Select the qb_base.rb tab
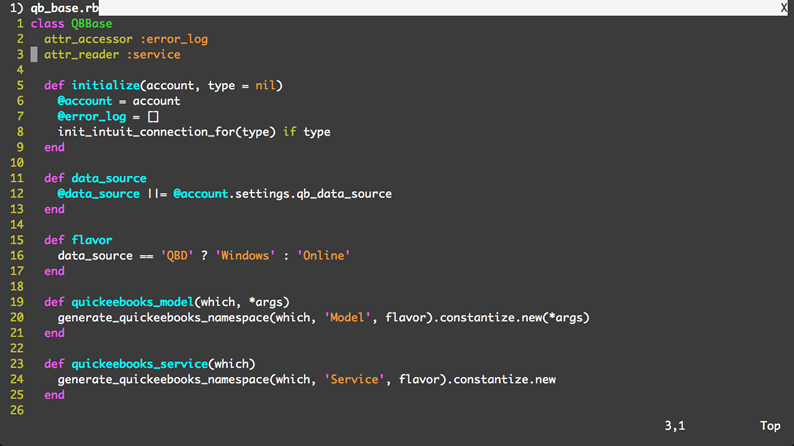 (x=54, y=8)
